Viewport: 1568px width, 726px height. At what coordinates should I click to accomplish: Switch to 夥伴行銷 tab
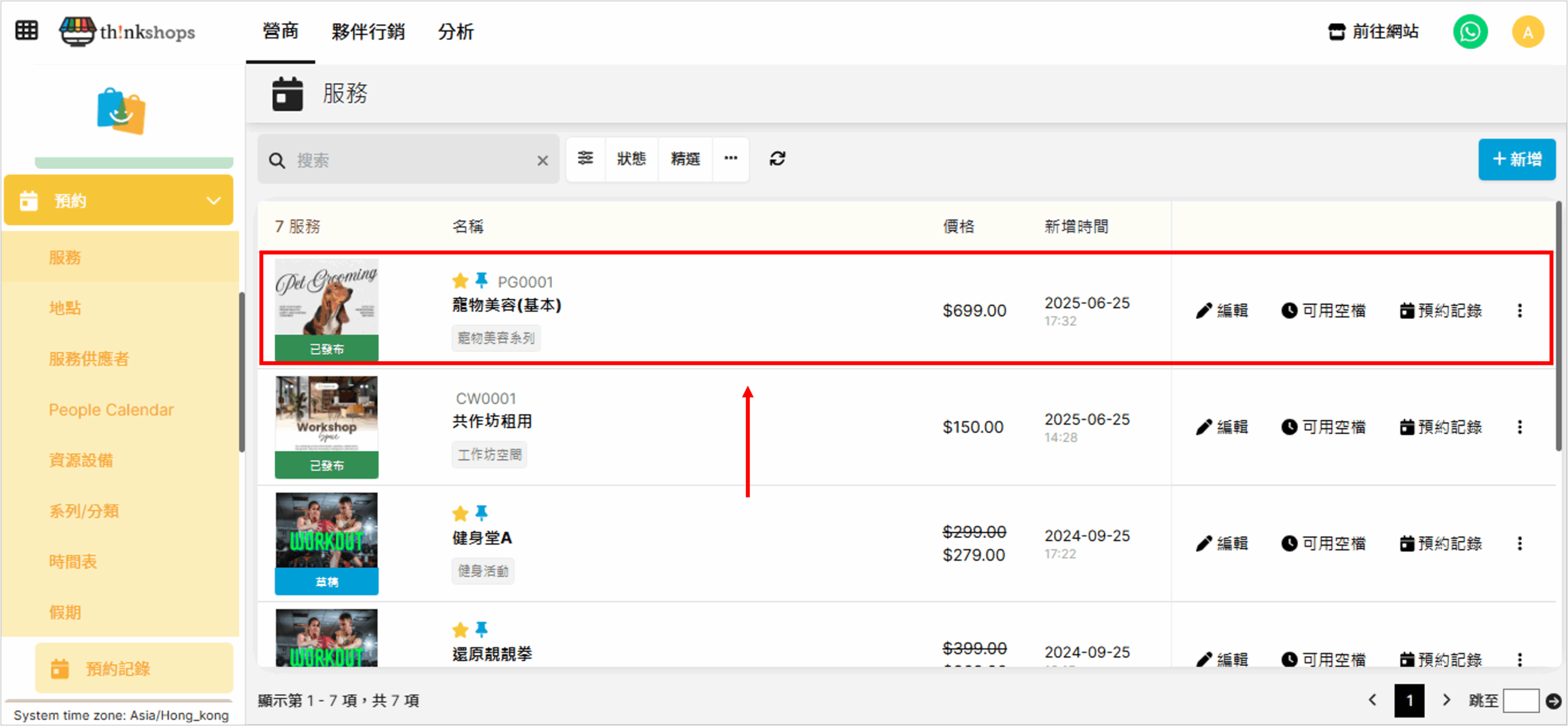tap(368, 32)
